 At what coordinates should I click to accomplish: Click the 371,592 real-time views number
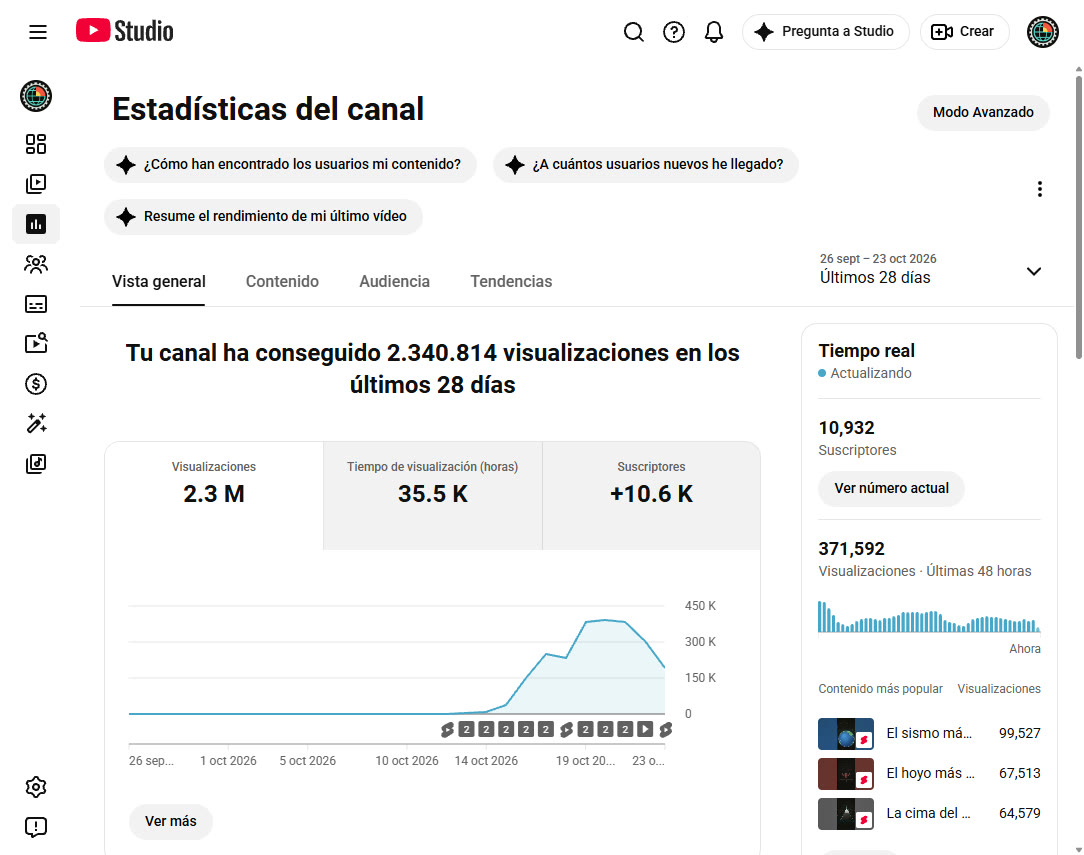click(851, 549)
